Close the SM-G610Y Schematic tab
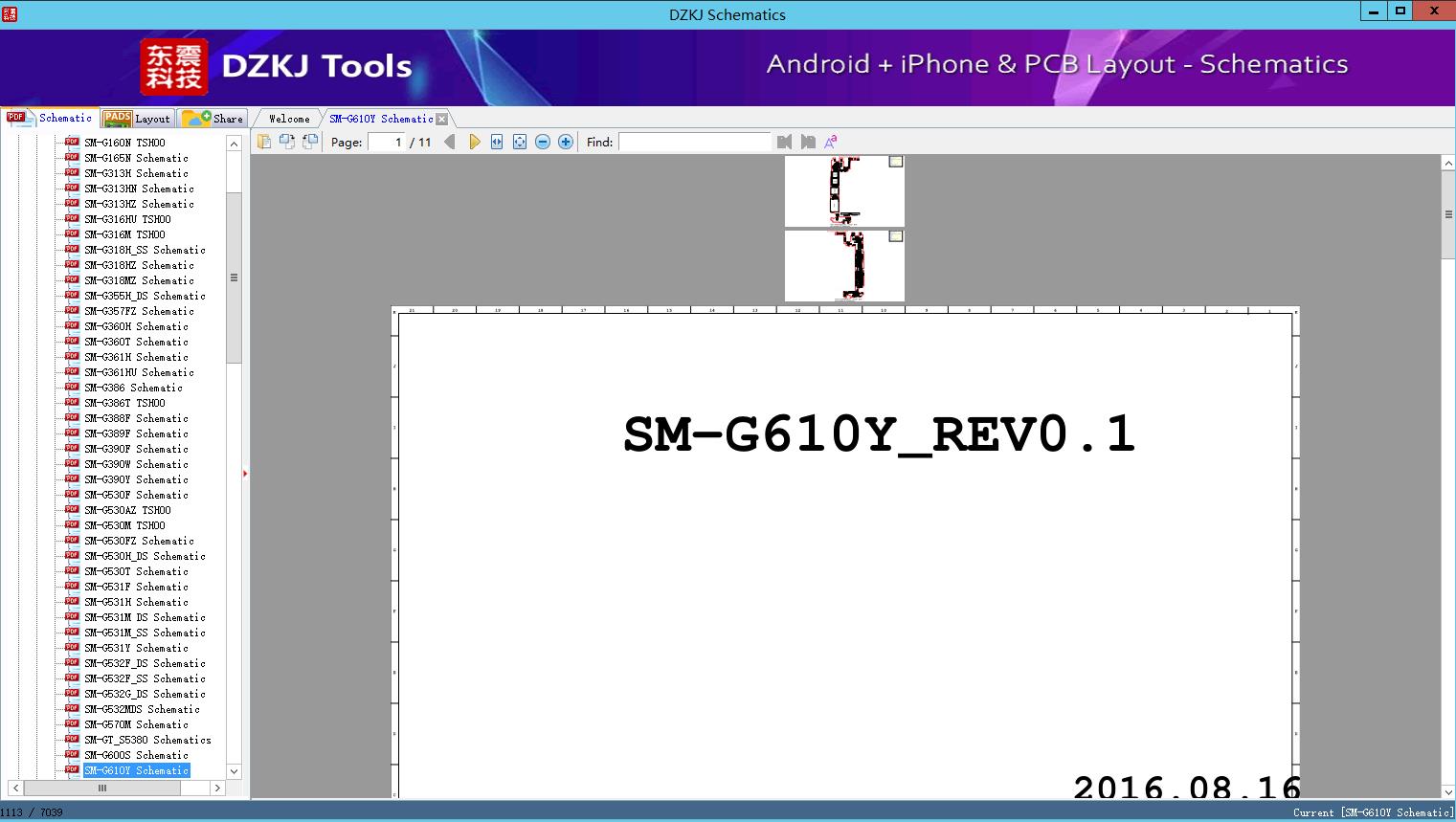The width and height of the screenshot is (1456, 822). (x=442, y=119)
